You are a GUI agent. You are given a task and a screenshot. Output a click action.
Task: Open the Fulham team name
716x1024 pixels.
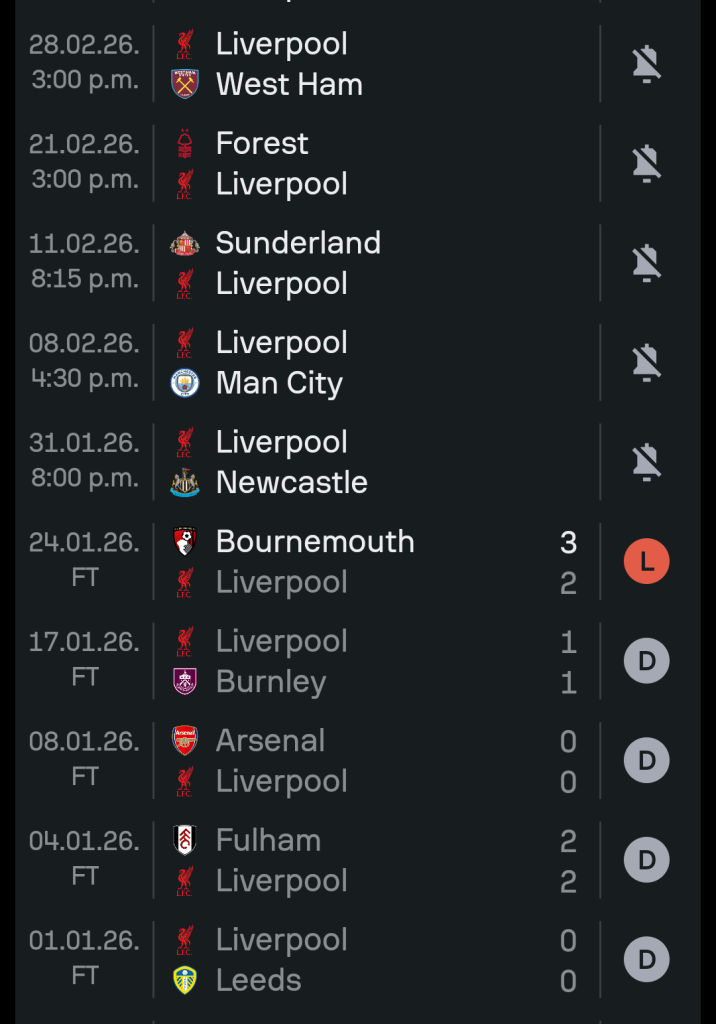pyautogui.click(x=268, y=840)
